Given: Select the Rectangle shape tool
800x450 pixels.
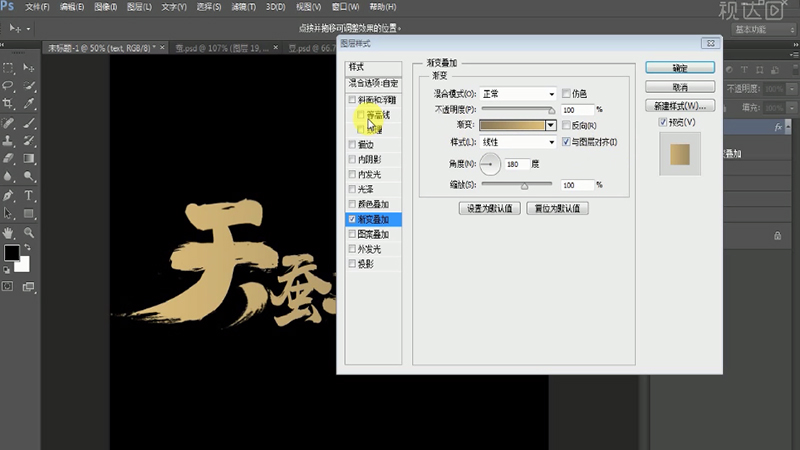Looking at the screenshot, I should click(x=29, y=213).
